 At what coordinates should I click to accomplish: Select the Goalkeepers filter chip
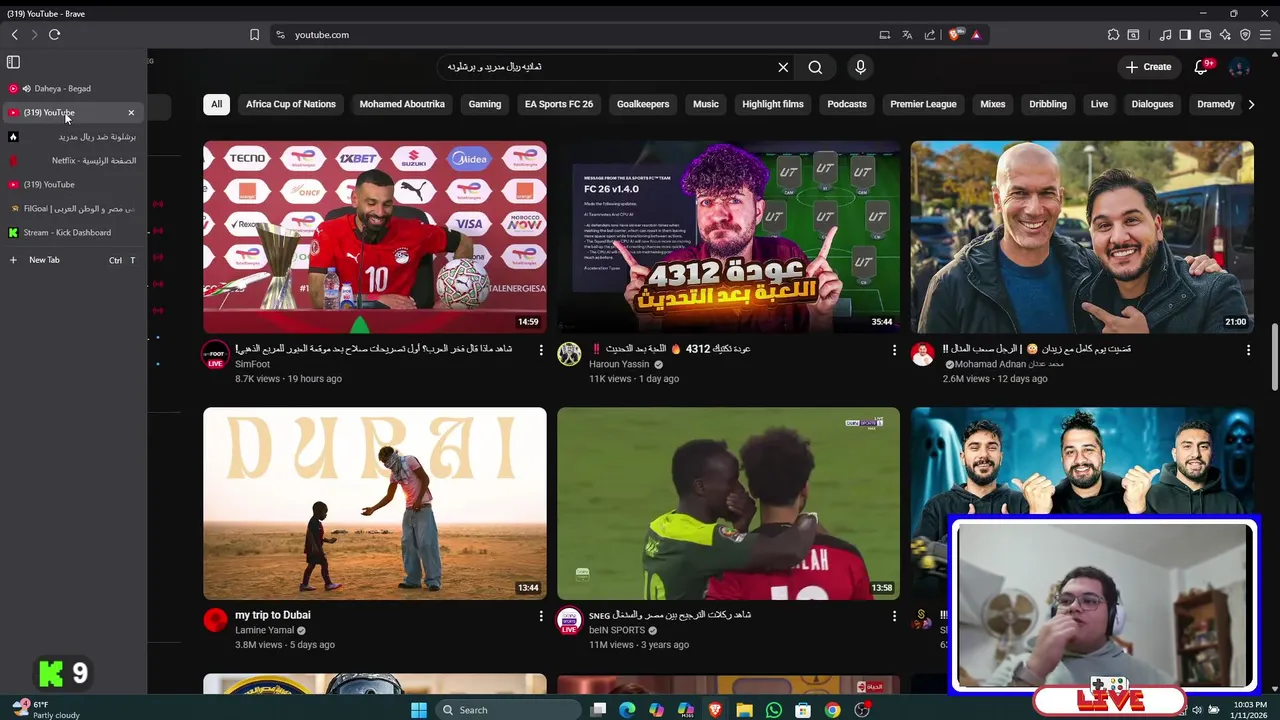(x=643, y=104)
